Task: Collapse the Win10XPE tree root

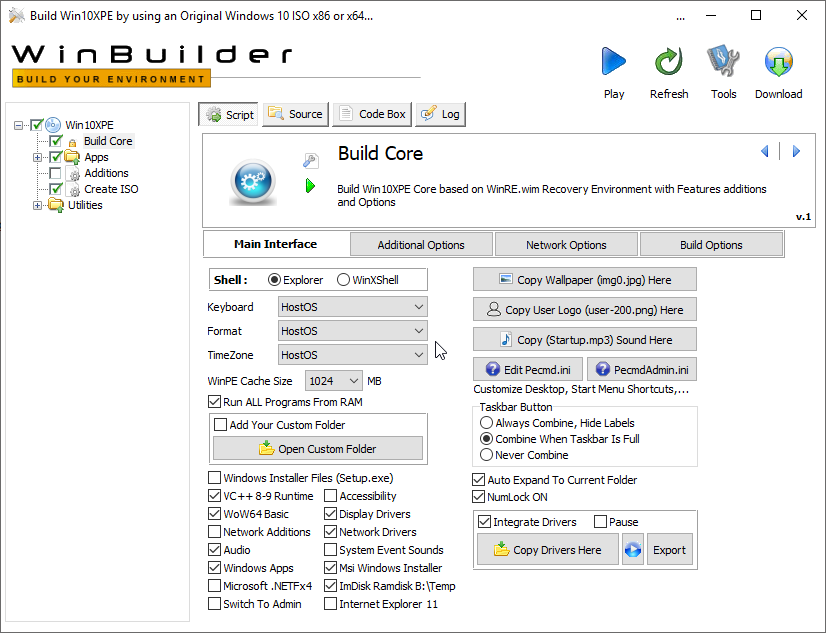Action: (x=18, y=125)
